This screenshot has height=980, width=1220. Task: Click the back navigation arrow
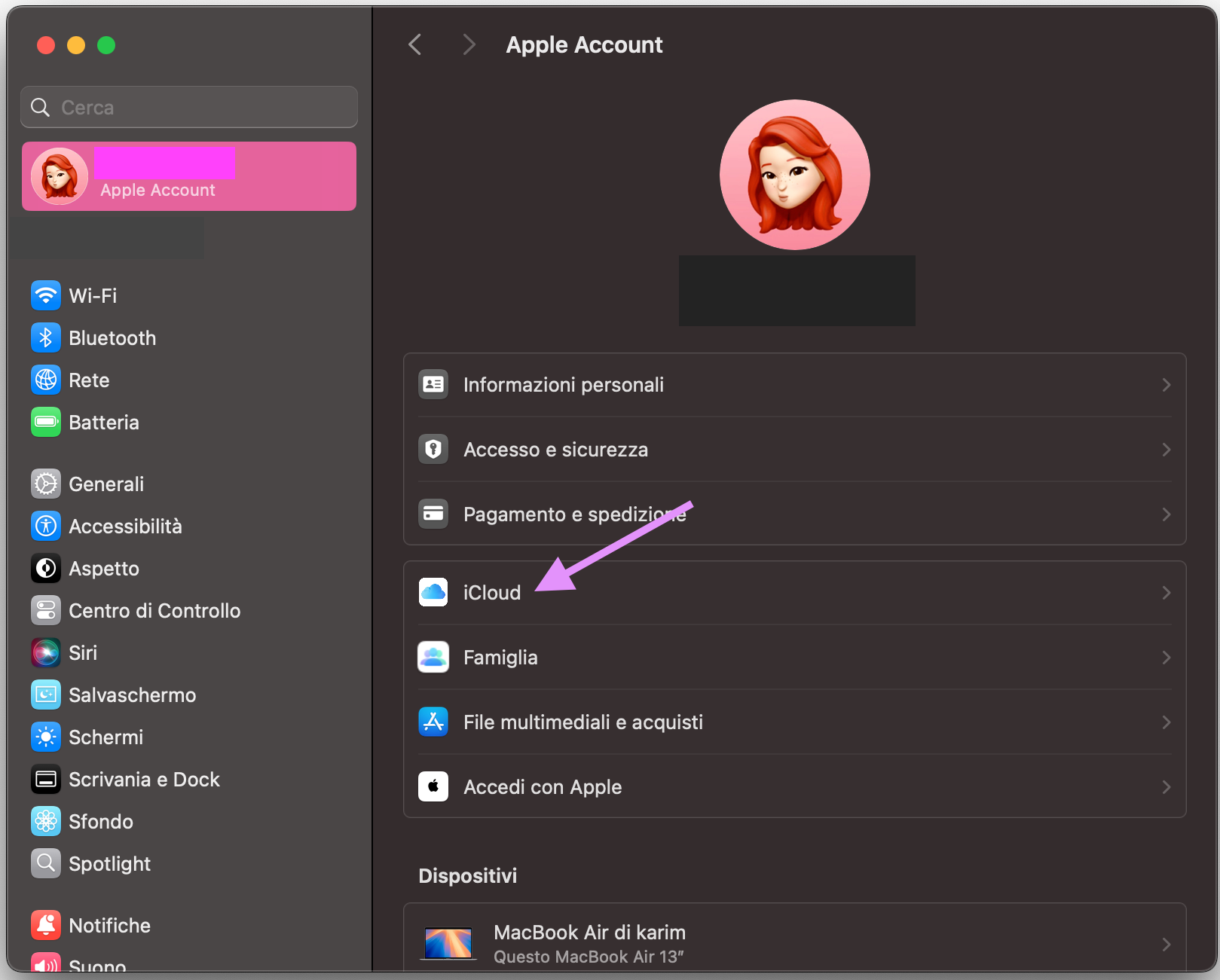(414, 44)
